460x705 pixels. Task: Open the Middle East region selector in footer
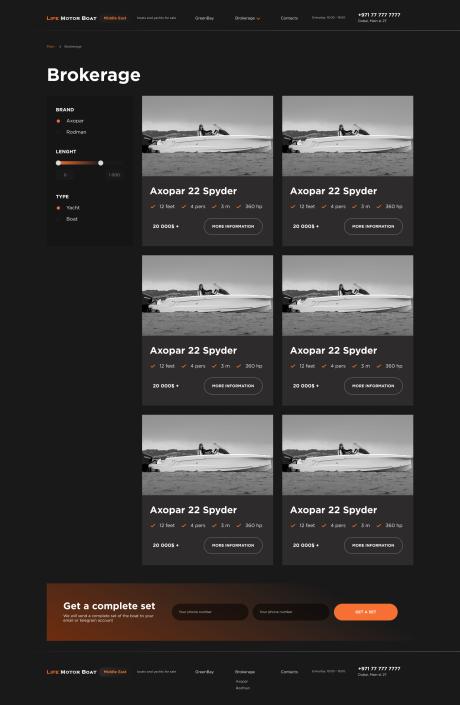115,672
